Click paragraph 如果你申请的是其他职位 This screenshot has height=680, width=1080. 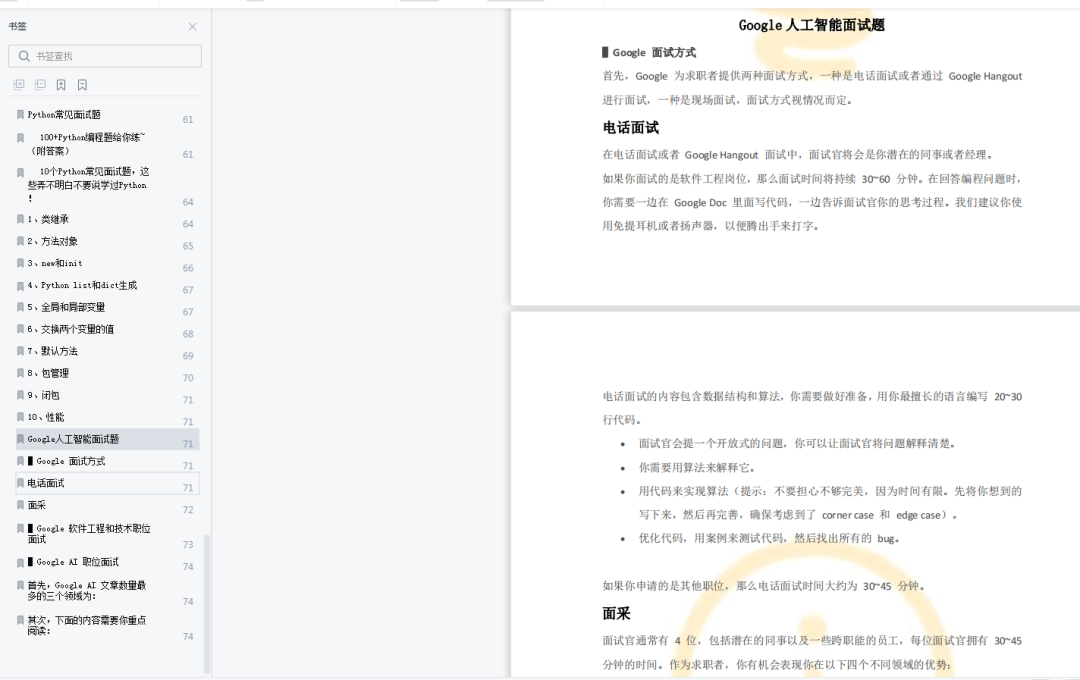tap(764, 586)
